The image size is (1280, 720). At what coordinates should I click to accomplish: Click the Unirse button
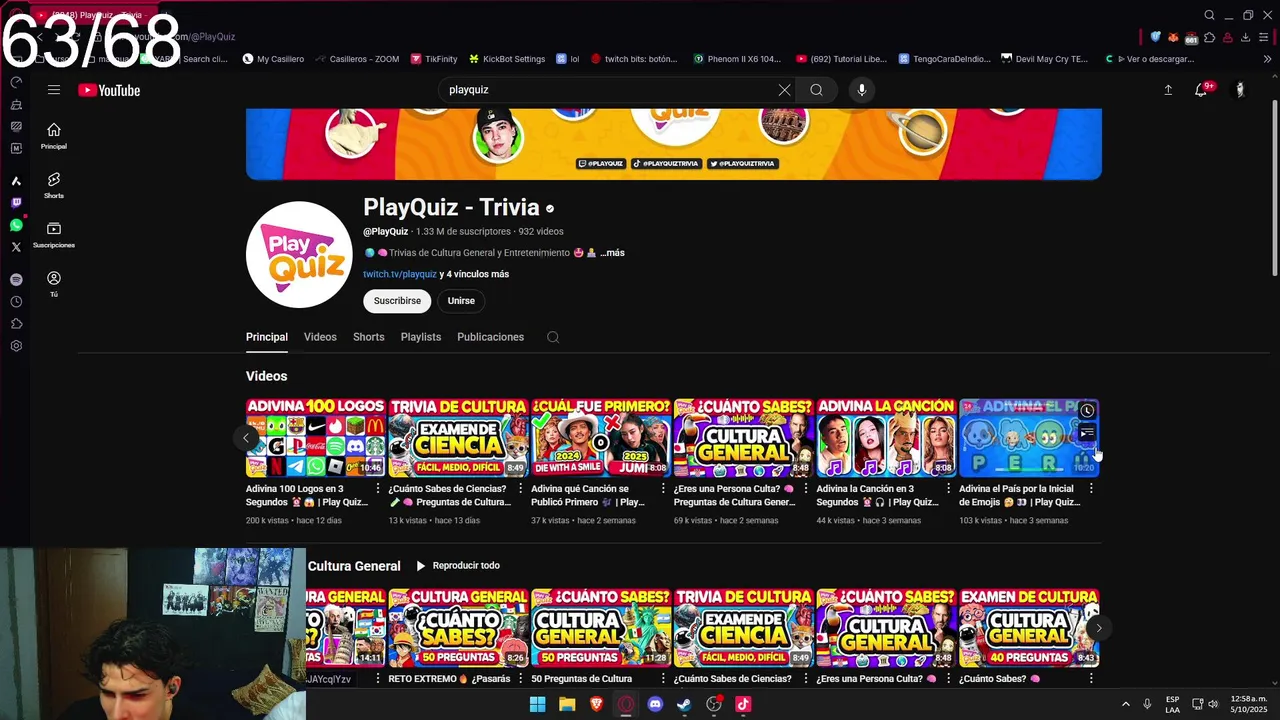[x=461, y=301]
